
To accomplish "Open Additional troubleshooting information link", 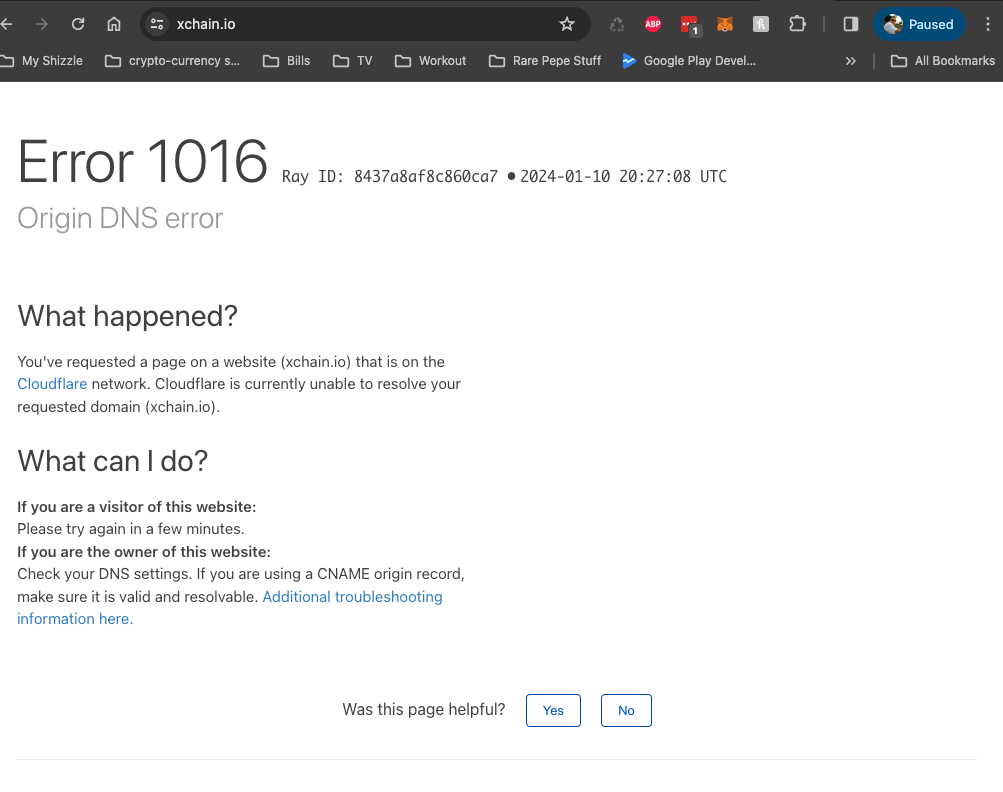I will (x=230, y=608).
